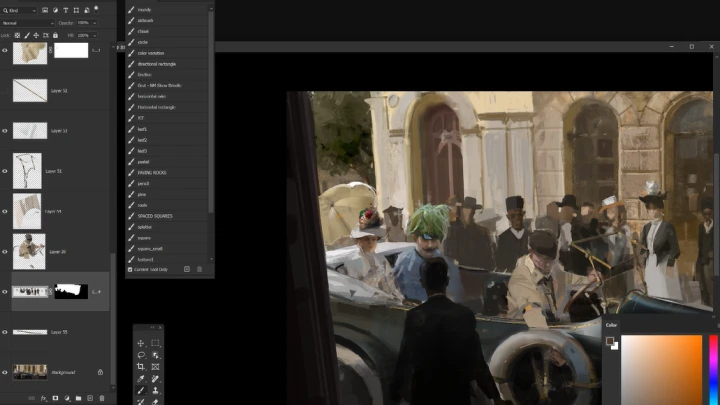
Task: Filter layers by pixel layers
Action: pyautogui.click(x=45, y=10)
